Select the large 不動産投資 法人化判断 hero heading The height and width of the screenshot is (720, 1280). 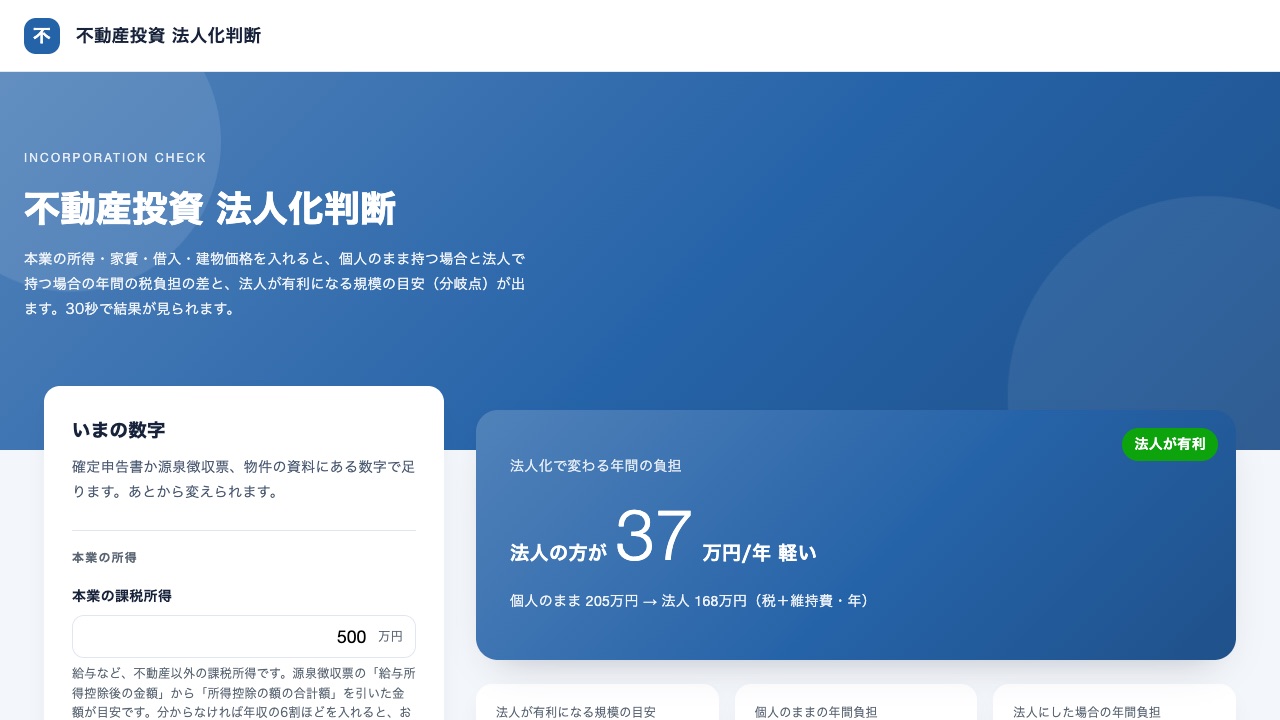point(210,209)
